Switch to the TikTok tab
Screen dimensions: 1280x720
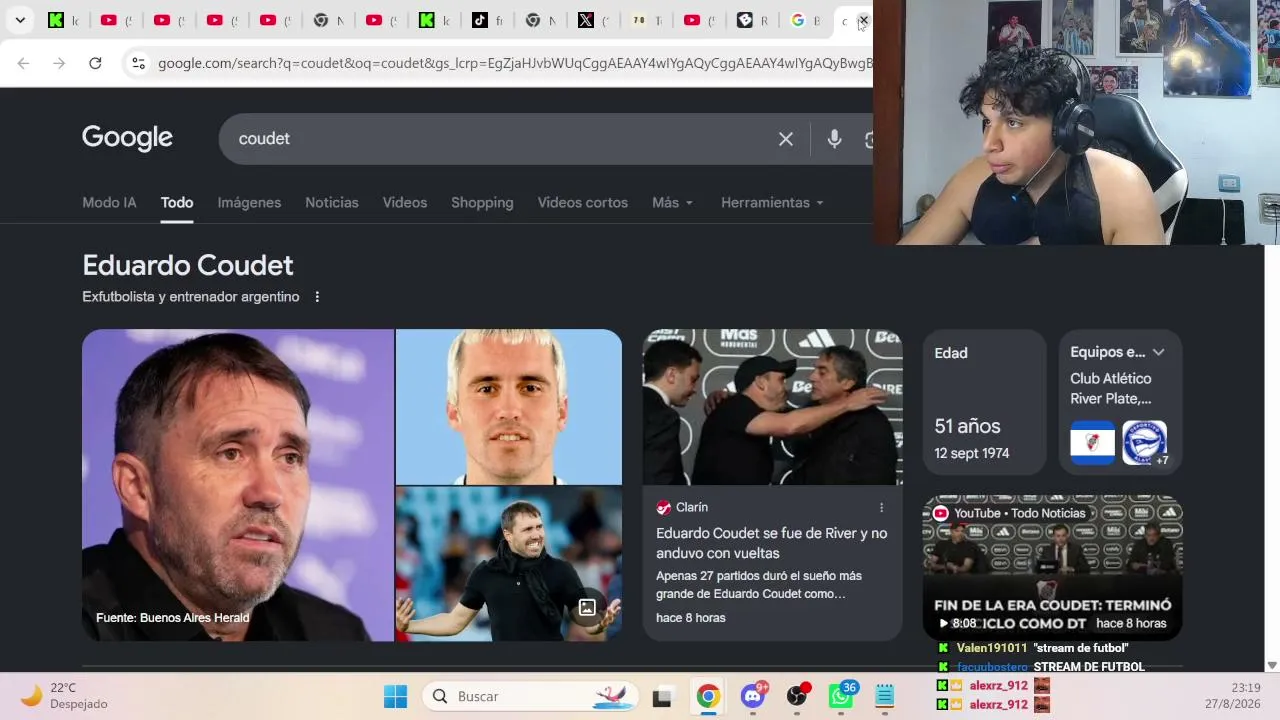(487, 20)
